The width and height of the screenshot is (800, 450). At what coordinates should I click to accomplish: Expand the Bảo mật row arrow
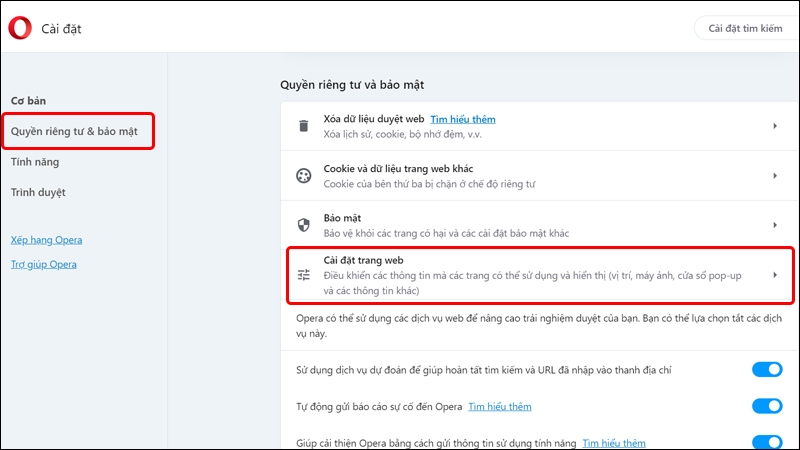(774, 225)
